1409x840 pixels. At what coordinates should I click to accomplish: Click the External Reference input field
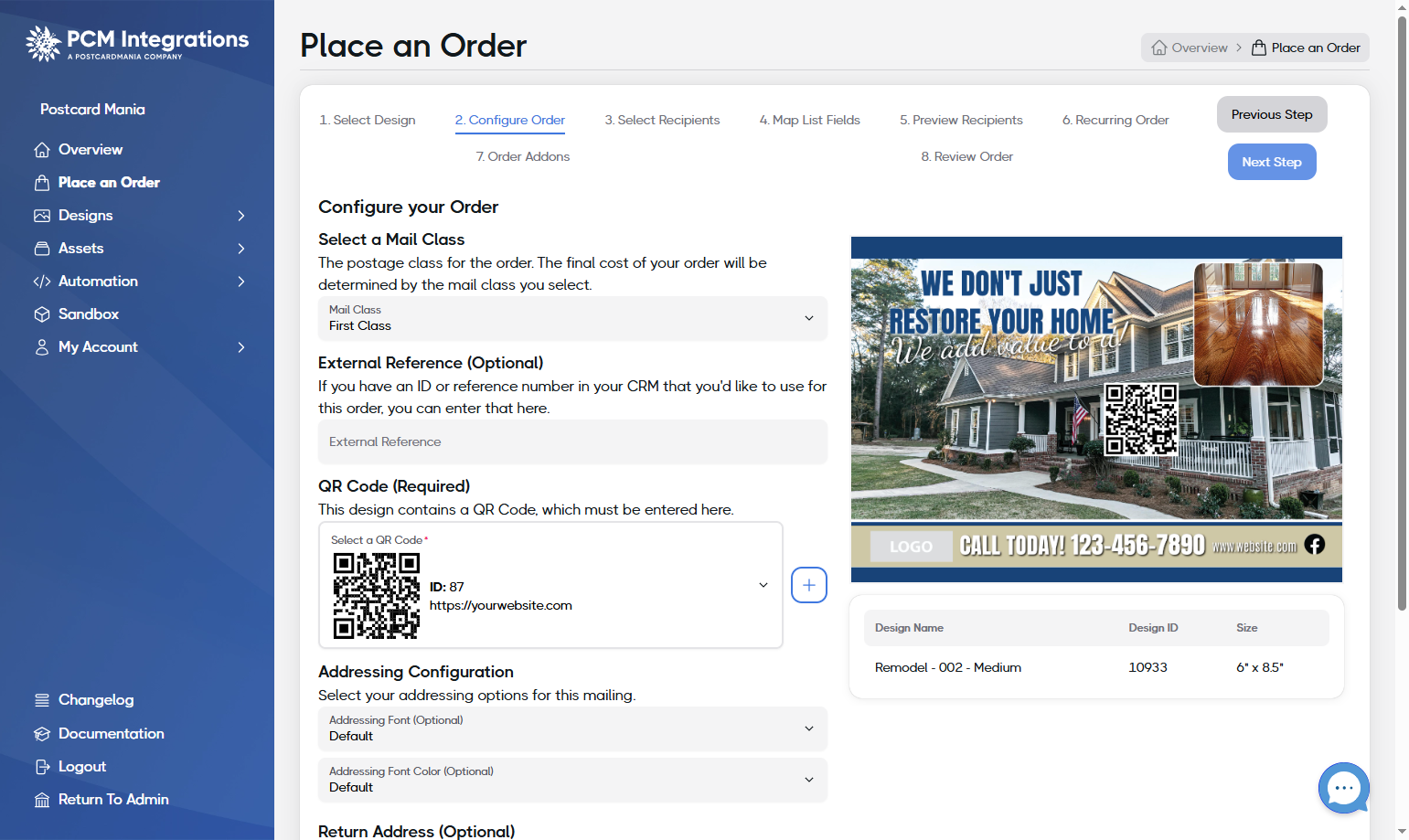tap(572, 441)
